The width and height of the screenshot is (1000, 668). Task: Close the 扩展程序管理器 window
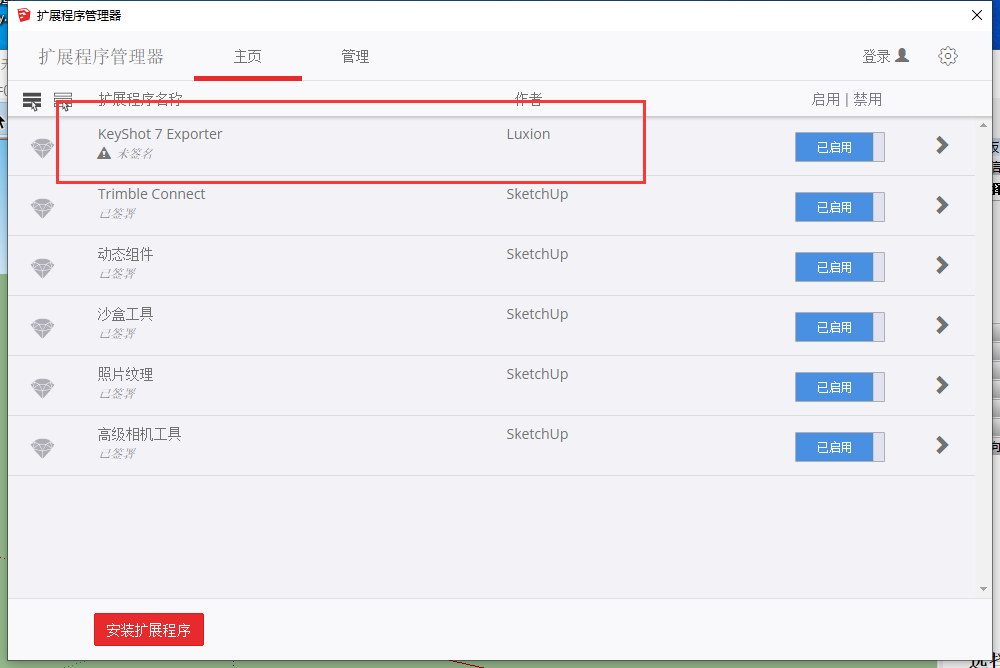point(976,15)
